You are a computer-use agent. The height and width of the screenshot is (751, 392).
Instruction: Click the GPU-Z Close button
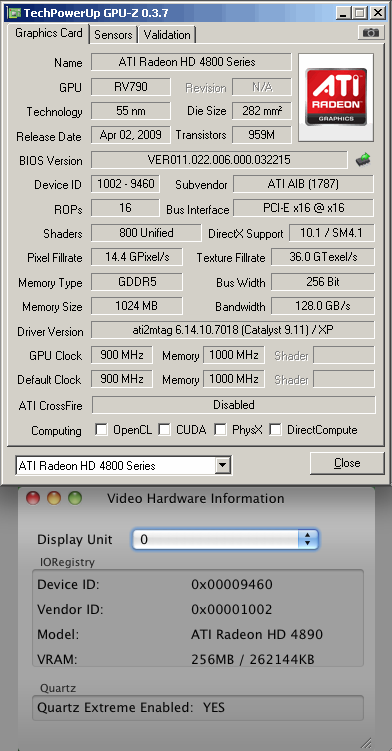pyautogui.click(x=347, y=463)
